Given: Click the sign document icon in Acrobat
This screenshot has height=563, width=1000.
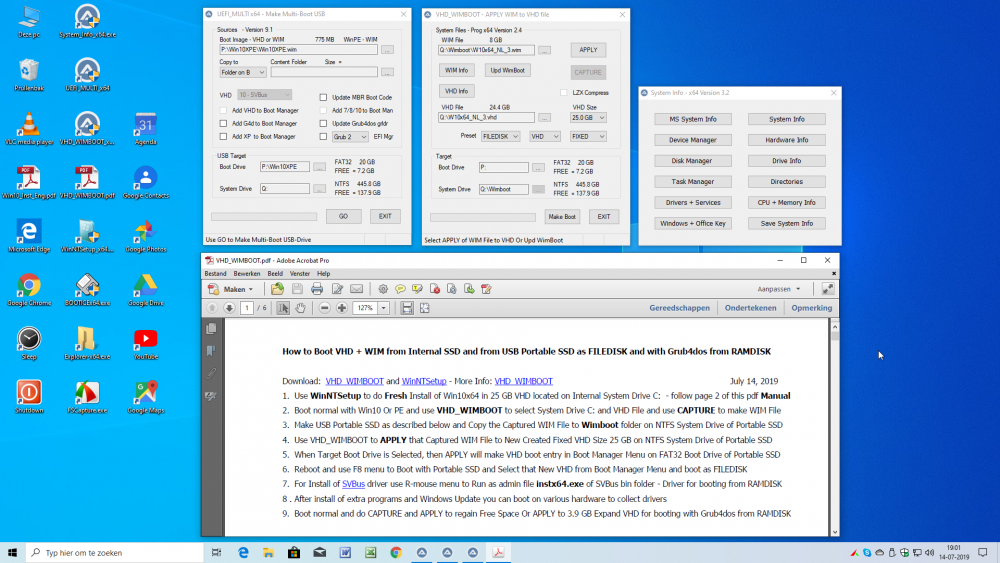Looking at the screenshot, I should (x=486, y=289).
